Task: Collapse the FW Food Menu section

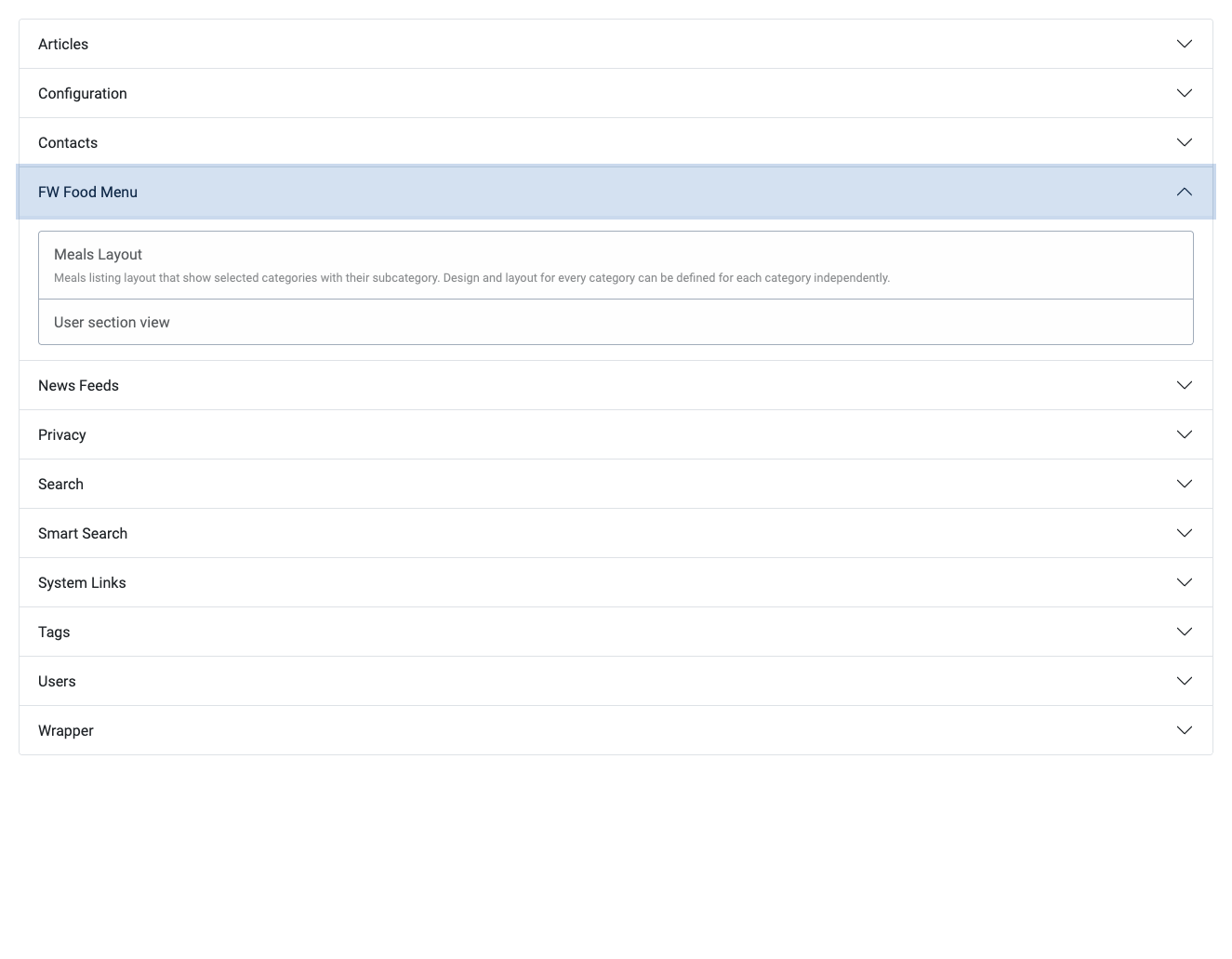Action: (x=616, y=192)
